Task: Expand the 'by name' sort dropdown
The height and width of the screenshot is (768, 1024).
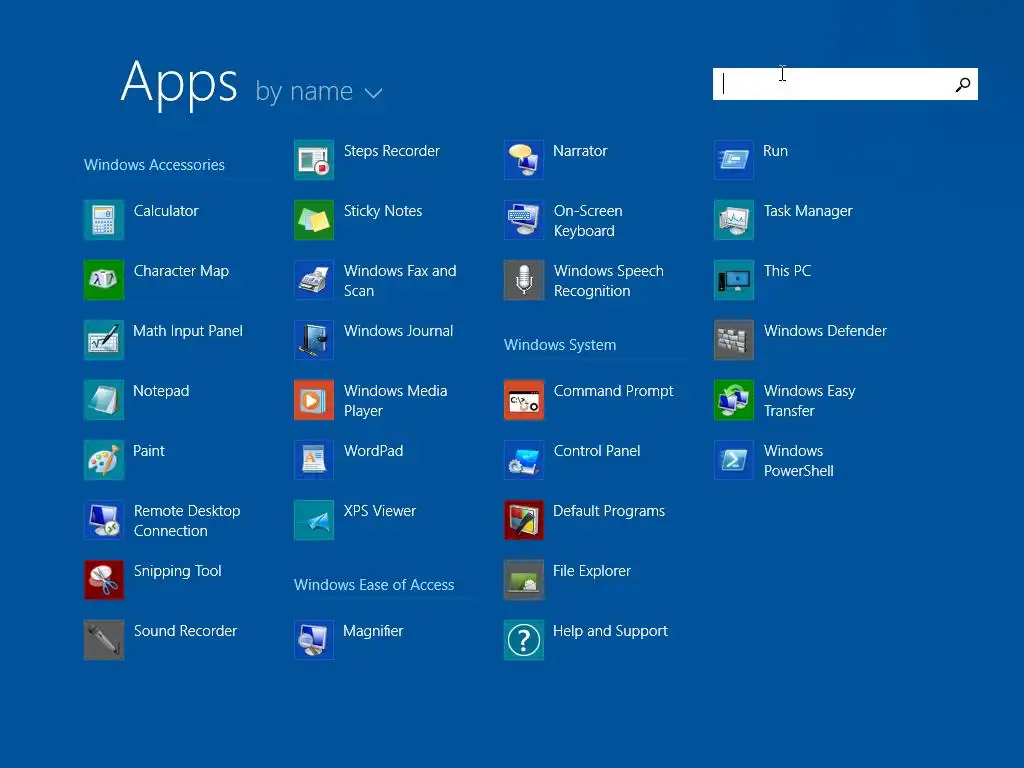Action: [319, 91]
